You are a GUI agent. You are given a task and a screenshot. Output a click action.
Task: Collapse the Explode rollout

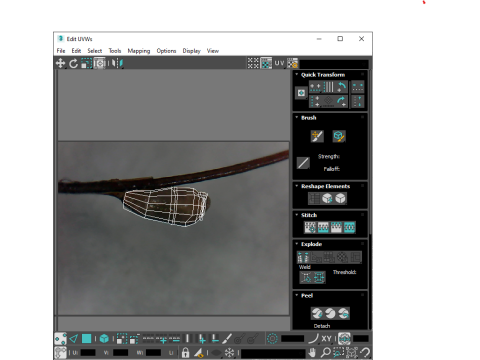[x=296, y=244]
